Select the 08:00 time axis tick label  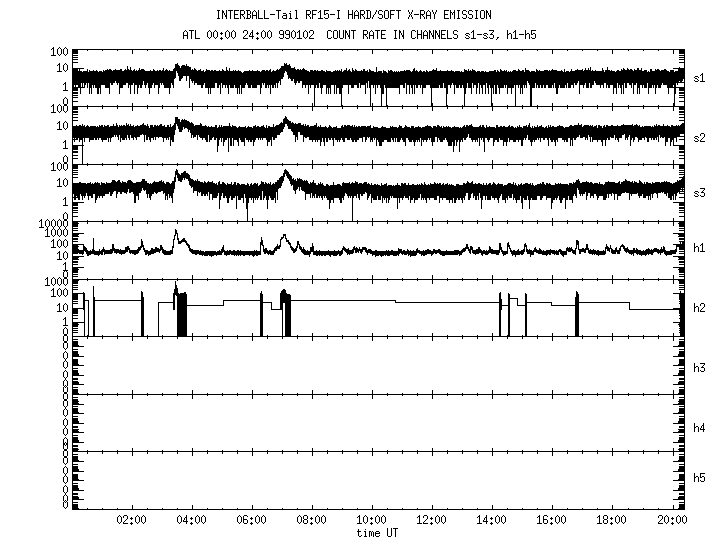point(312,520)
